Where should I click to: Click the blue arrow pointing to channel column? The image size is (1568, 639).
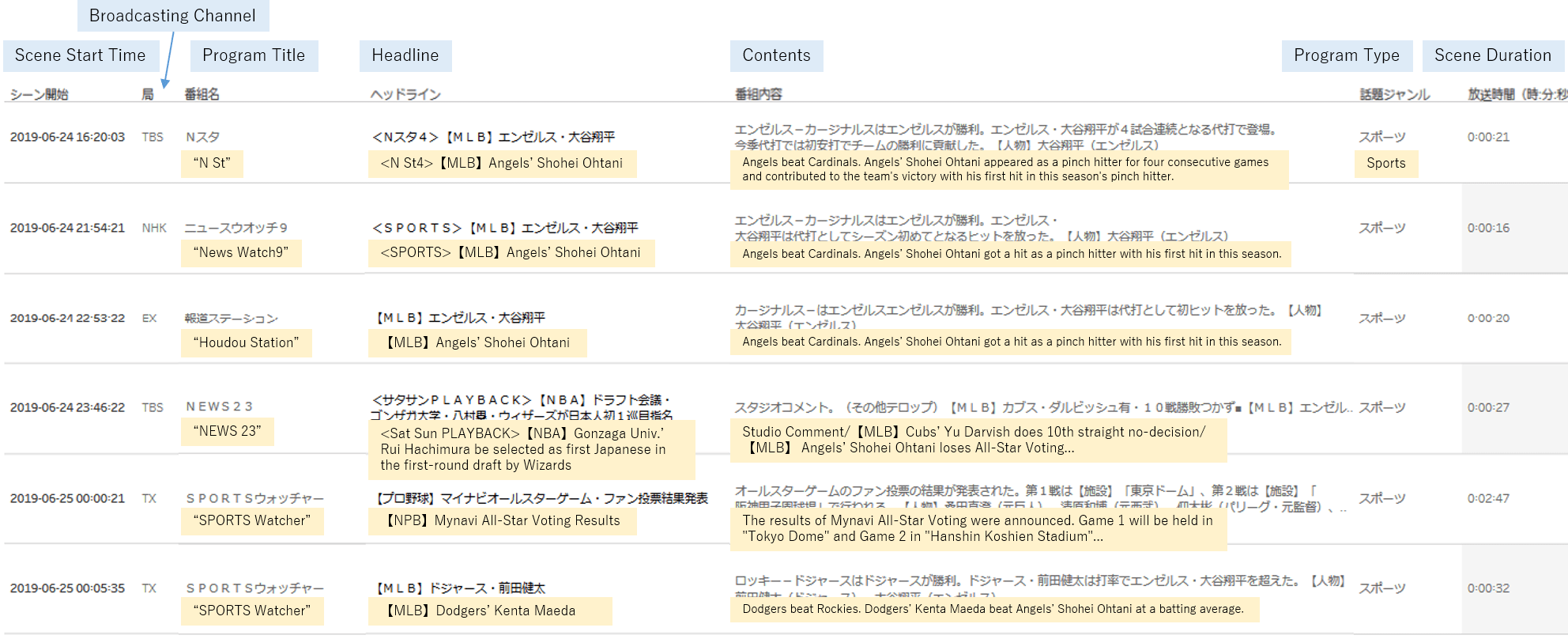pos(168,63)
